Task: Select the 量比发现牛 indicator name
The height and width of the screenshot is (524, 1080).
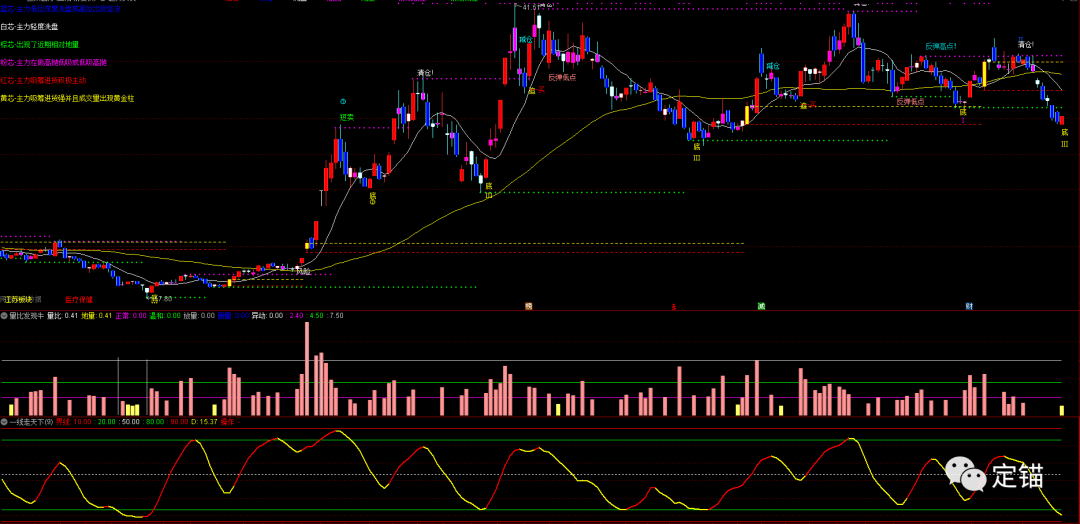Action: coord(27,315)
